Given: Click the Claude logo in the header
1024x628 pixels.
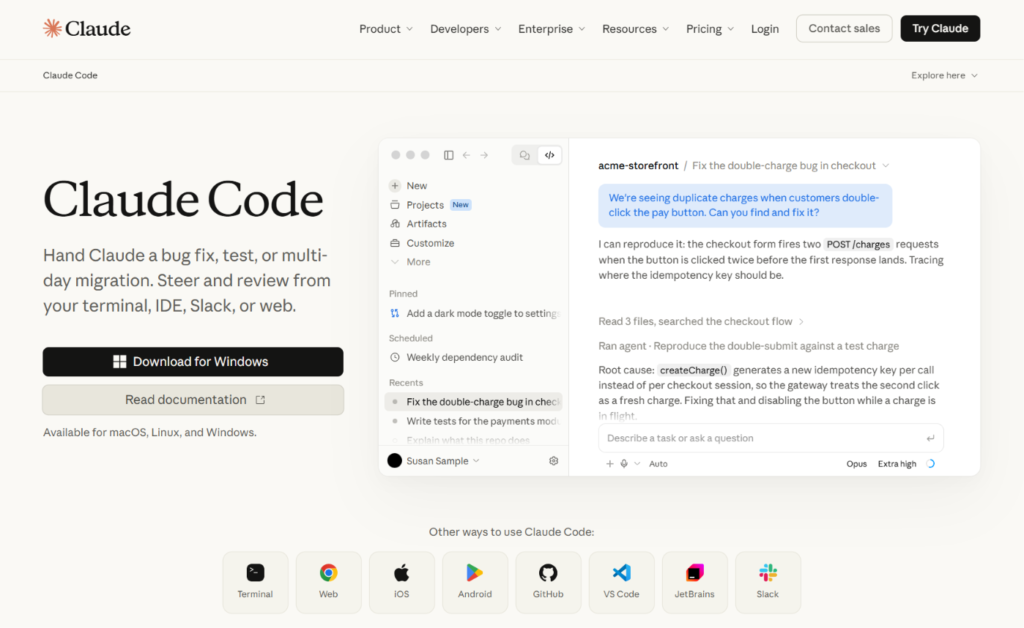Looking at the screenshot, I should 87,29.
